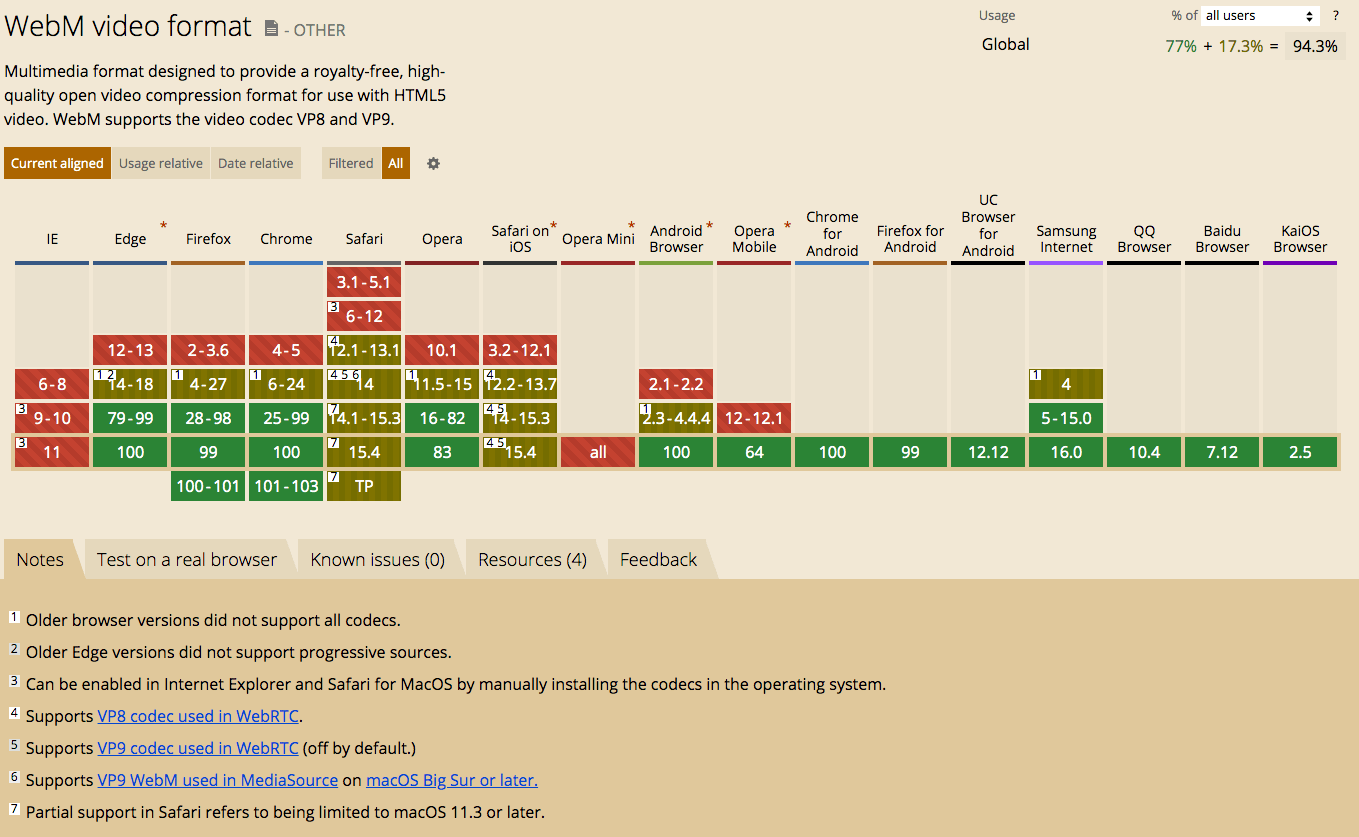The image size is (1359, 837).
Task: Switch to 'Usage relative' view
Action: pyautogui.click(x=160, y=163)
